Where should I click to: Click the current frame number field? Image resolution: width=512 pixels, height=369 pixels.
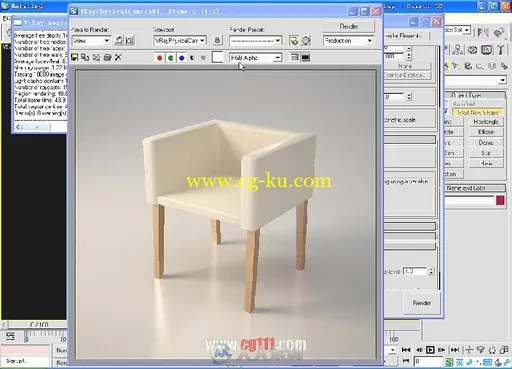(428, 361)
